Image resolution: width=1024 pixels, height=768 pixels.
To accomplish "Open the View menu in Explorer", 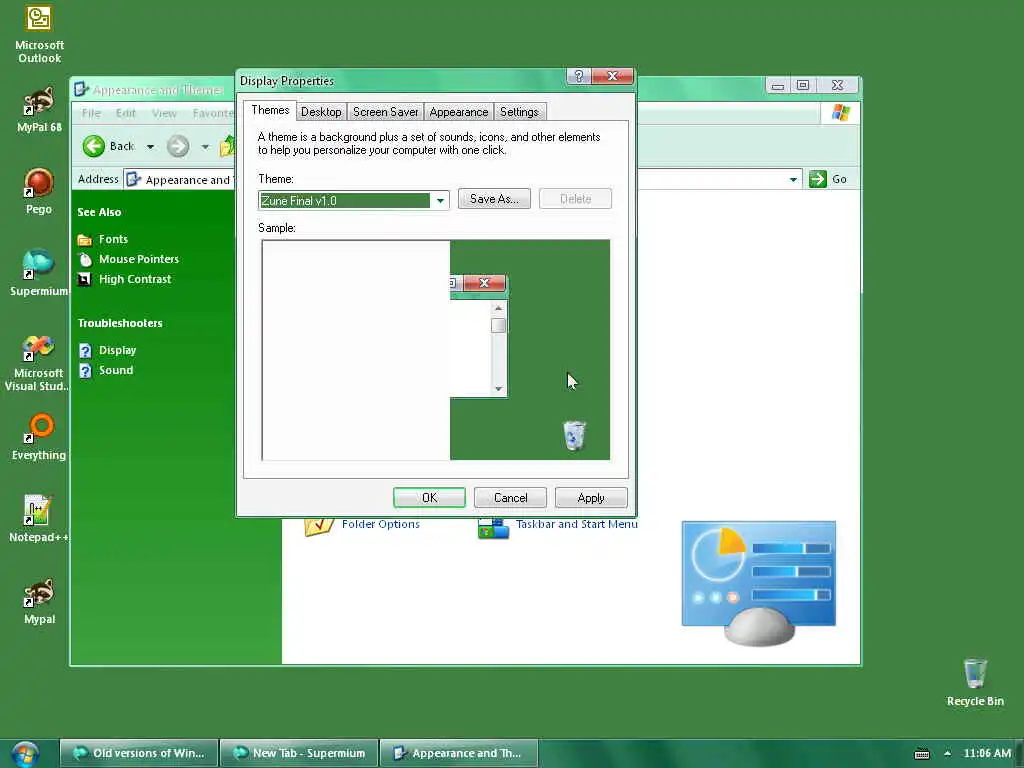I will (164, 113).
